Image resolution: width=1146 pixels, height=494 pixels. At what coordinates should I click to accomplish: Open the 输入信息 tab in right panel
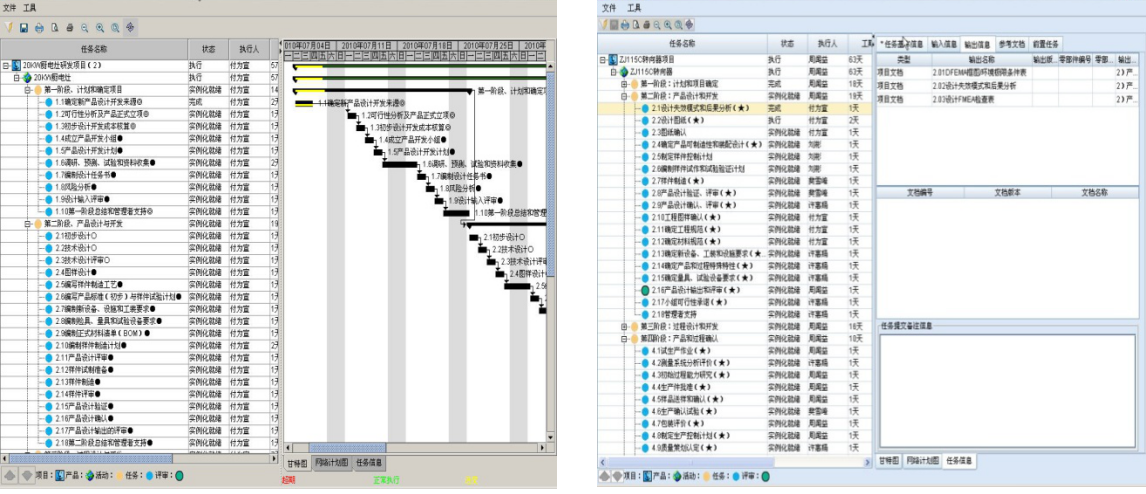tap(944, 44)
